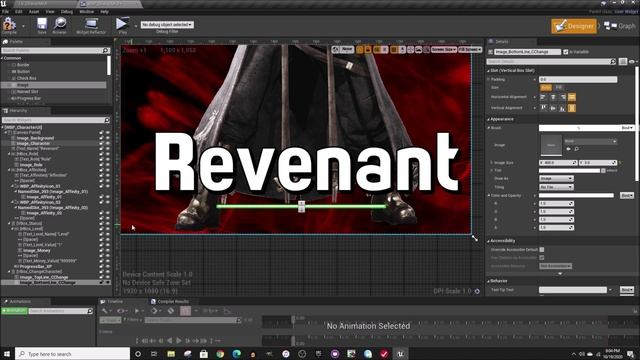Toggle Override Accessible Defaults checkbox
The width and height of the screenshot is (640, 360).
542,249
